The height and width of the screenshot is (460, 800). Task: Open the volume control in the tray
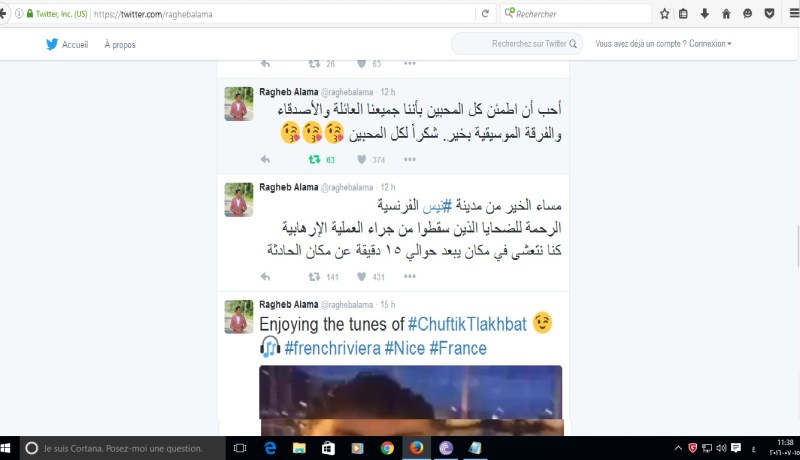[721, 448]
